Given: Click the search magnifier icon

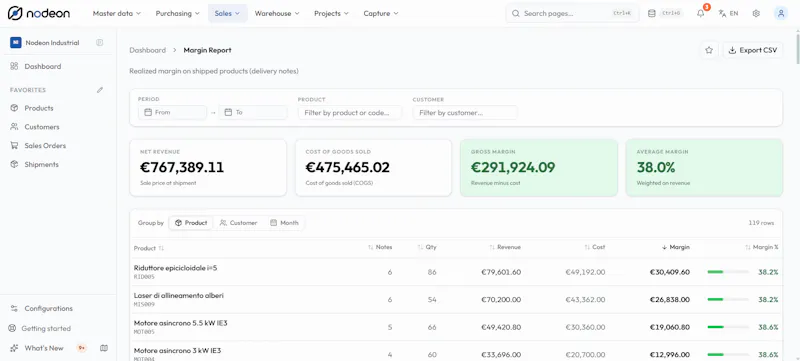Looking at the screenshot, I should point(515,14).
